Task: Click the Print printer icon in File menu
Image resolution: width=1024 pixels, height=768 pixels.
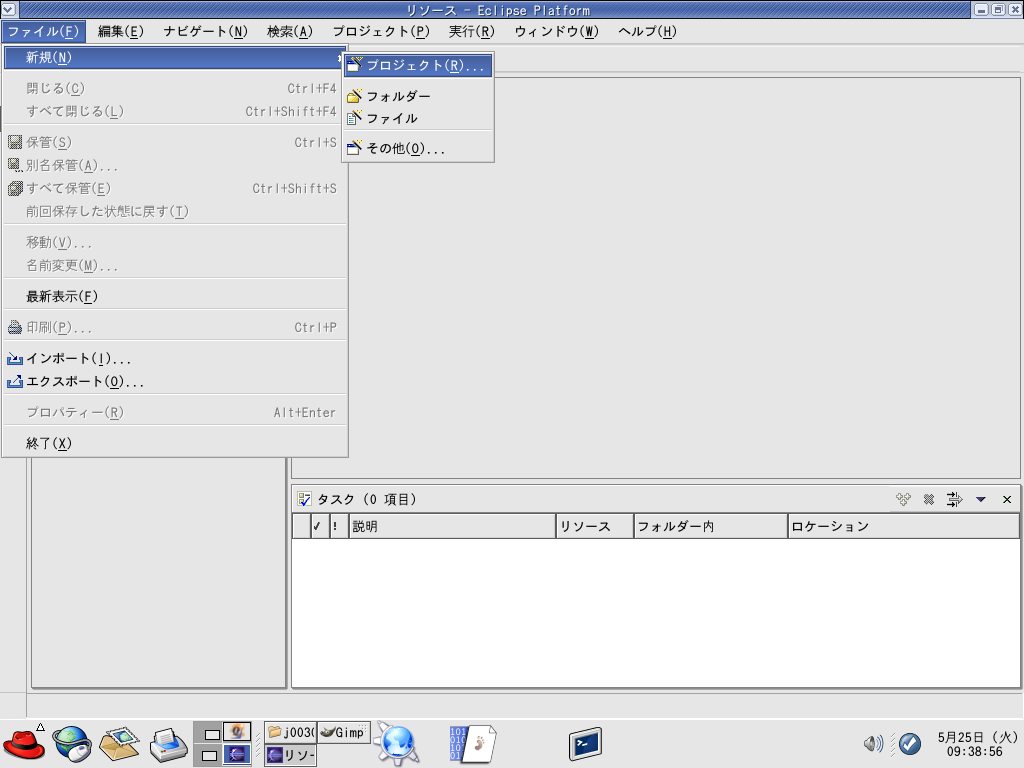Action: 15,327
